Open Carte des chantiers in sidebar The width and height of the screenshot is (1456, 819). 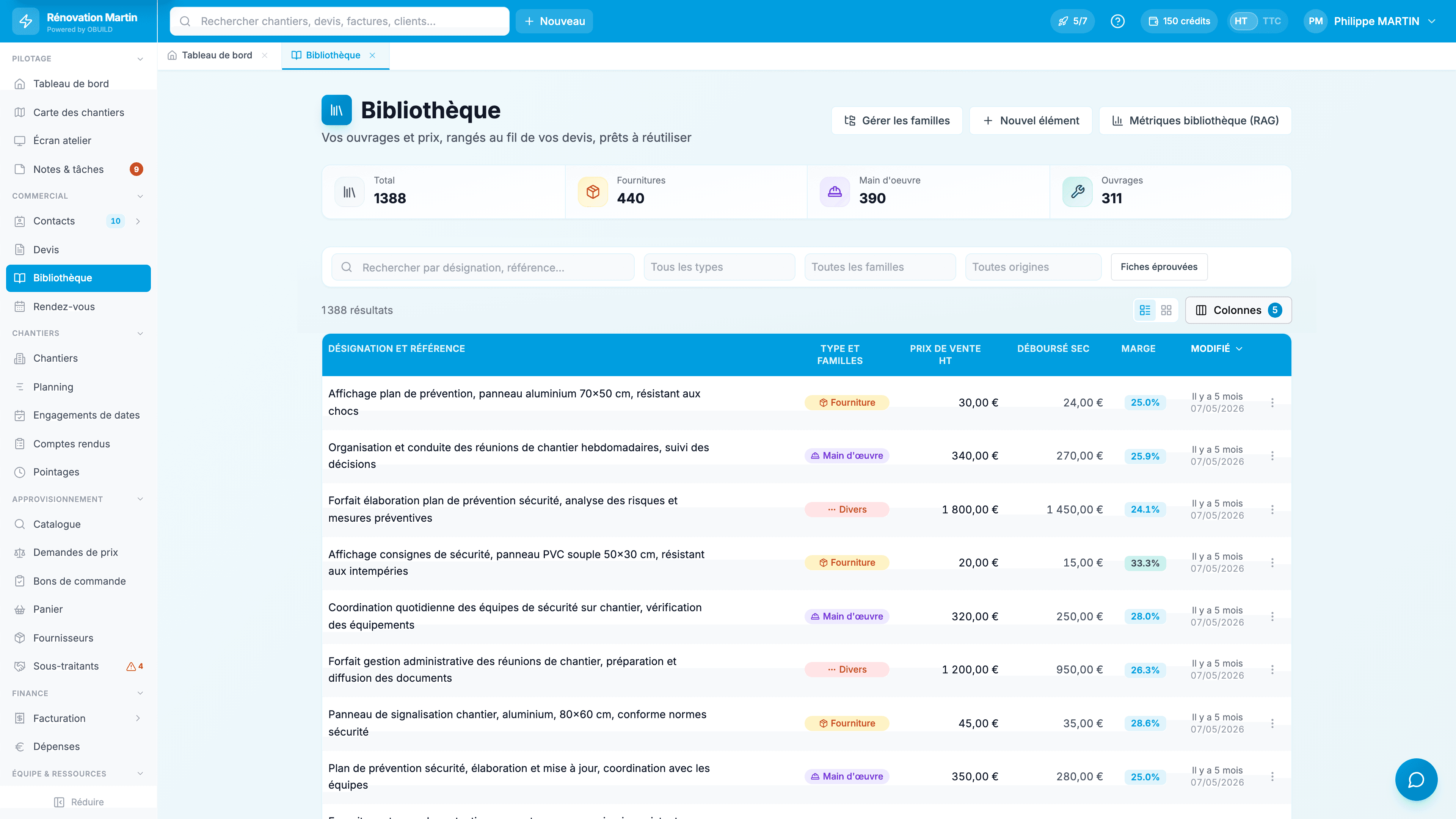[78, 113]
